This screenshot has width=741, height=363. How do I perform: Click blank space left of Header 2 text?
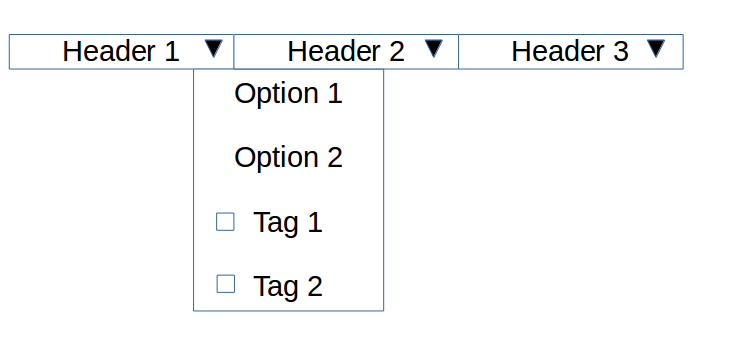[260, 52]
